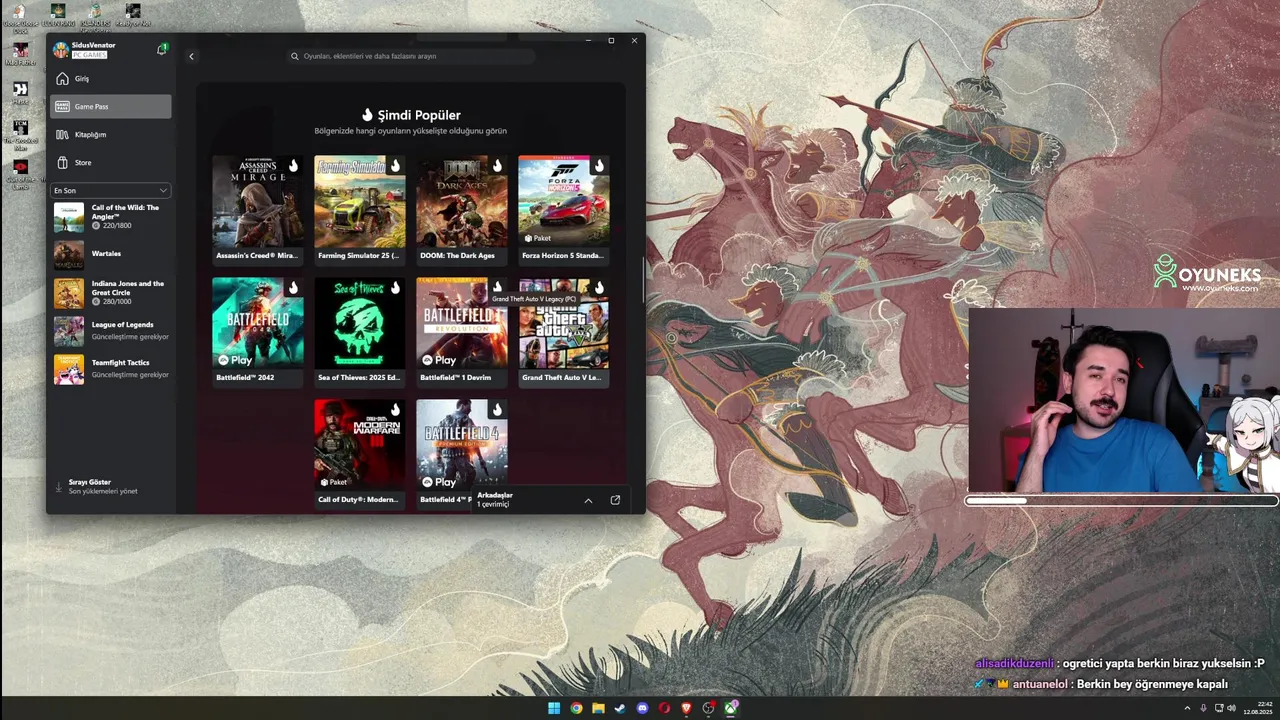This screenshot has height=720, width=1280.
Task: Expand the En Son sort dropdown
Action: pos(111,190)
